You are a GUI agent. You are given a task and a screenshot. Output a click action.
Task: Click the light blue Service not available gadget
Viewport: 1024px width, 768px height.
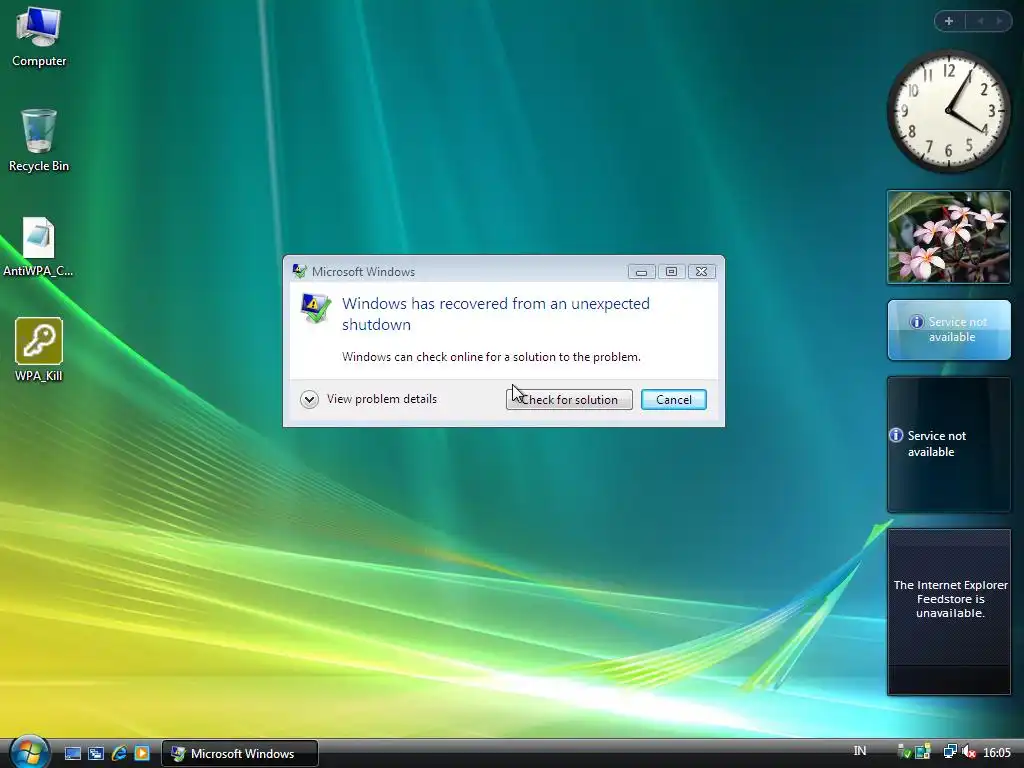pyautogui.click(x=948, y=330)
